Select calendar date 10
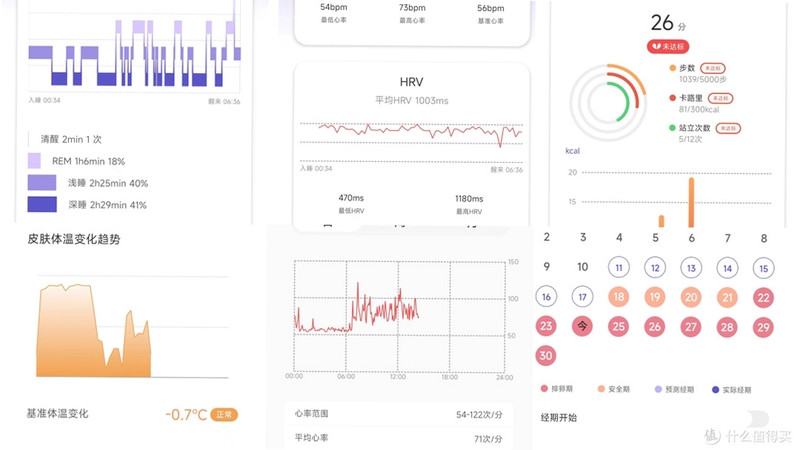800x450 pixels. click(582, 267)
